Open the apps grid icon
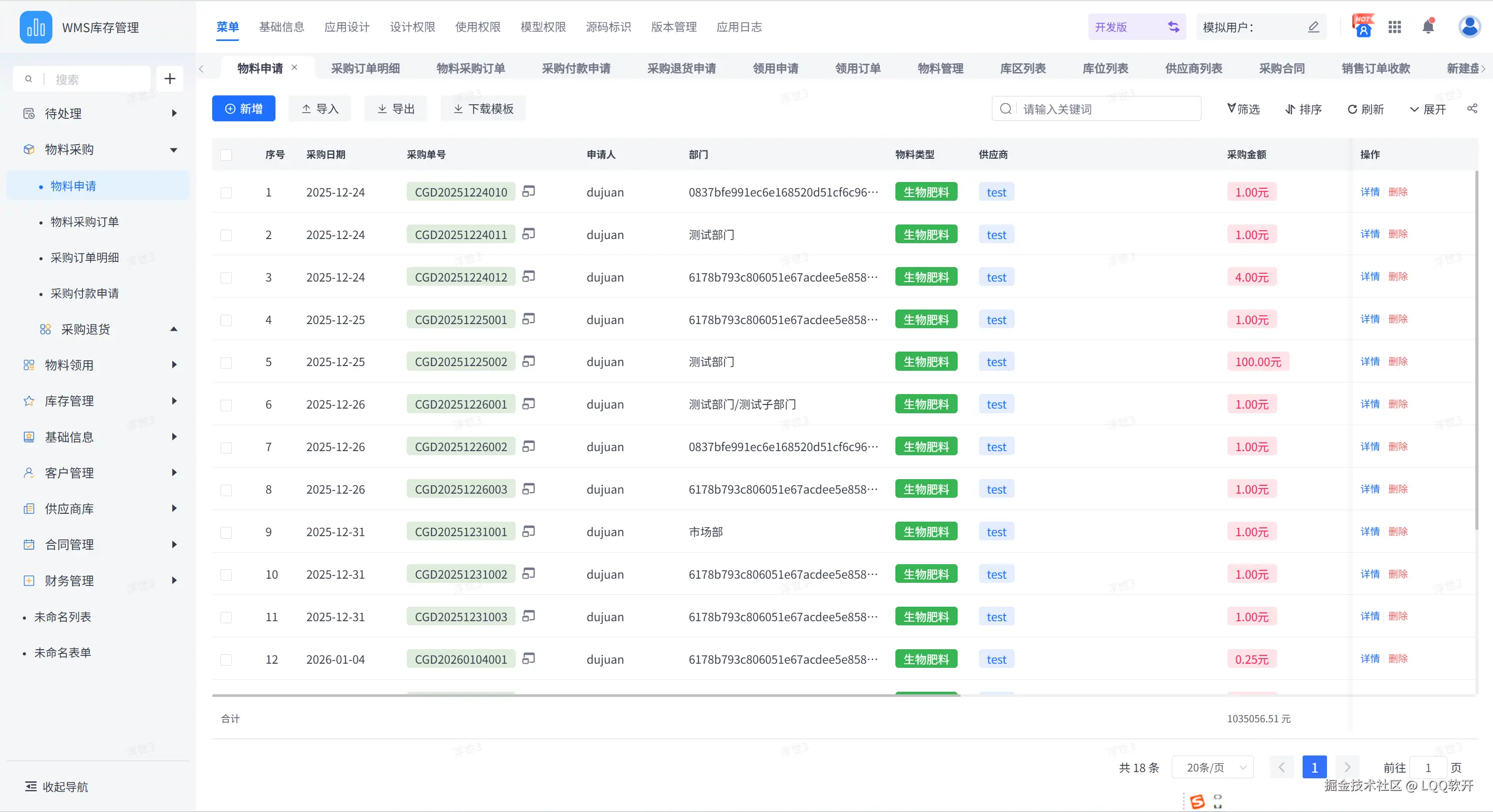The image size is (1493, 812). (x=1394, y=26)
